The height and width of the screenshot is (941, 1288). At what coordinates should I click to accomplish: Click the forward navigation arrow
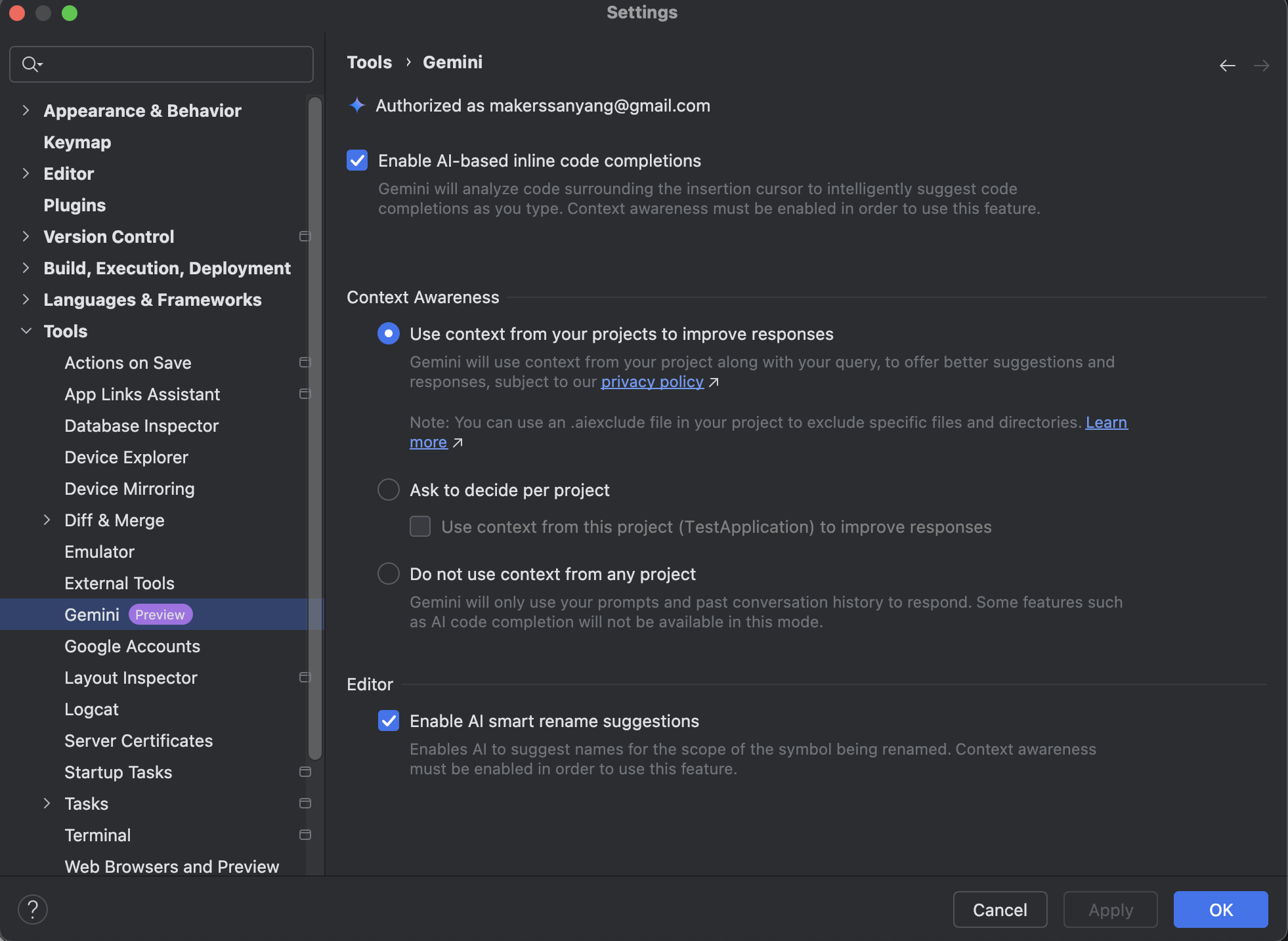click(1261, 66)
